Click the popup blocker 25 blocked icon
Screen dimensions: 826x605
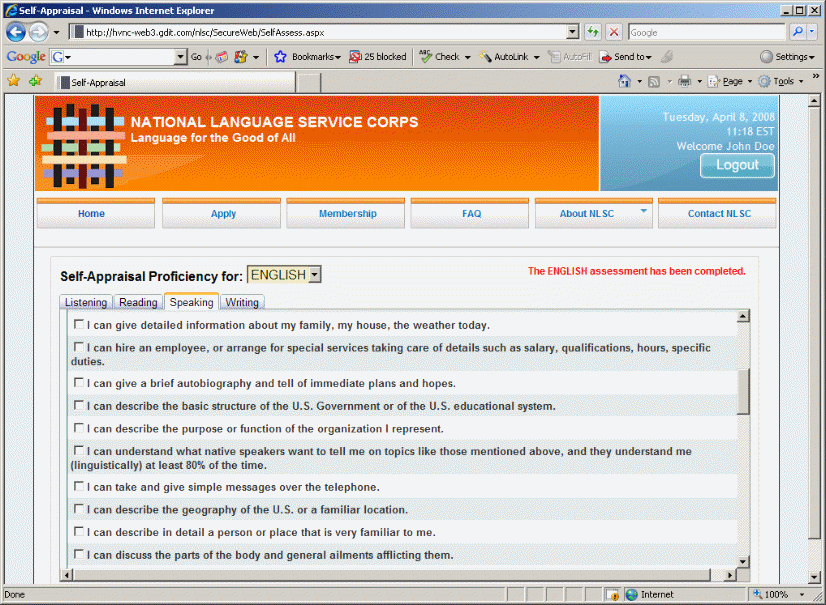pyautogui.click(x=355, y=56)
